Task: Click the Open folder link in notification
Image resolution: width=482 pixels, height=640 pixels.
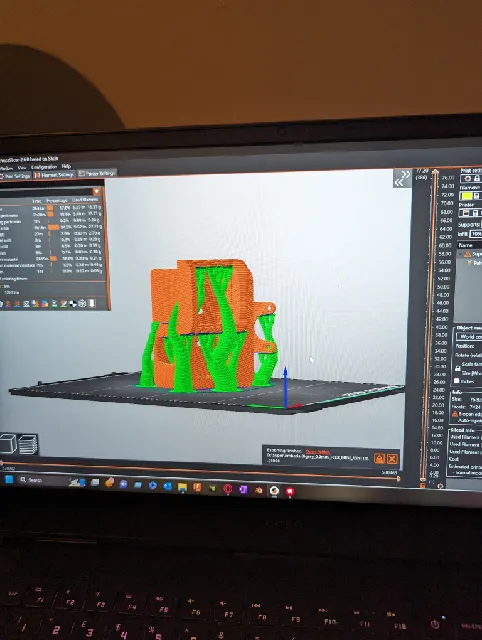Action: 318,451
